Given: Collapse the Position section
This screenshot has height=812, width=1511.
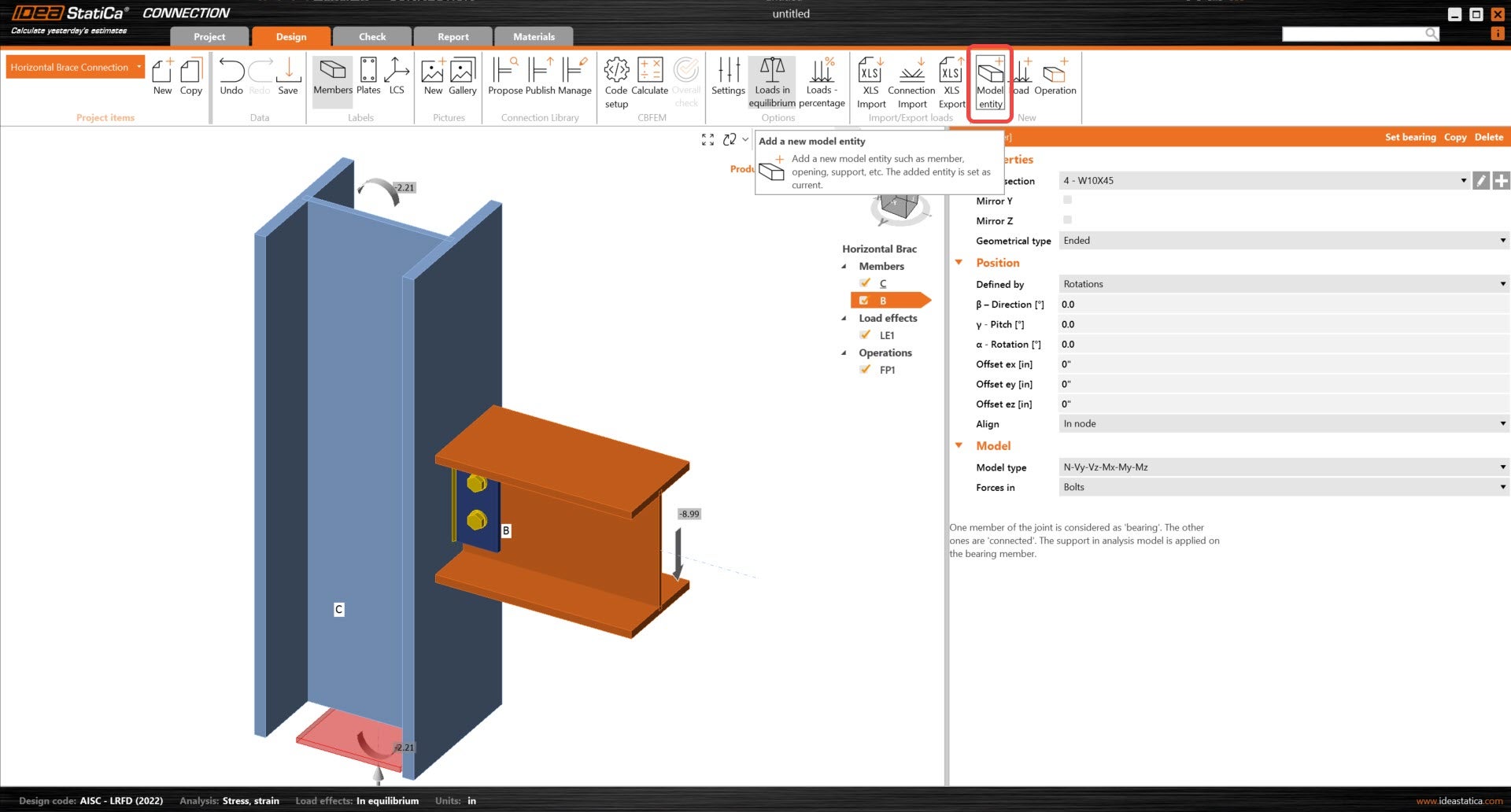Looking at the screenshot, I should [x=959, y=263].
